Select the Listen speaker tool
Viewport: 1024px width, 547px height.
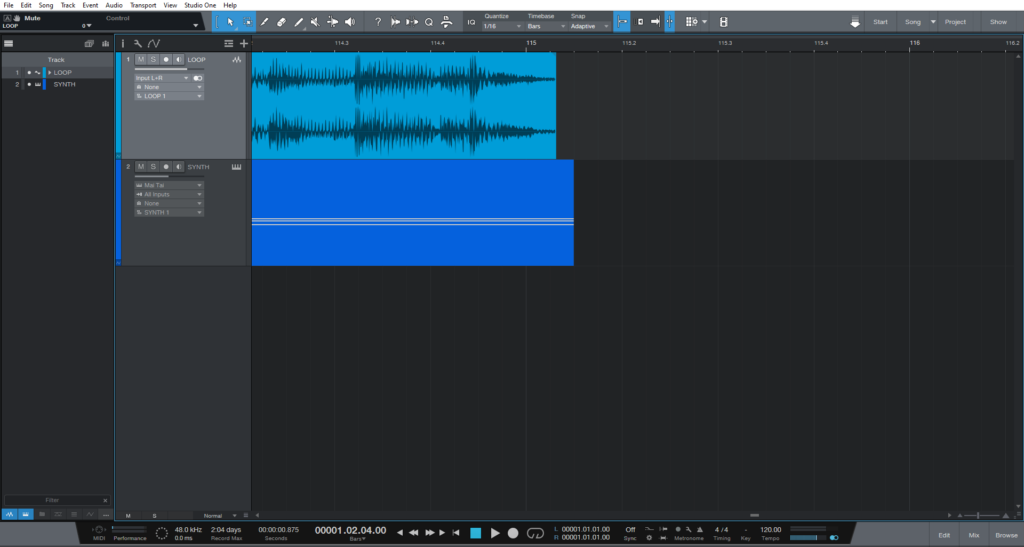350,22
